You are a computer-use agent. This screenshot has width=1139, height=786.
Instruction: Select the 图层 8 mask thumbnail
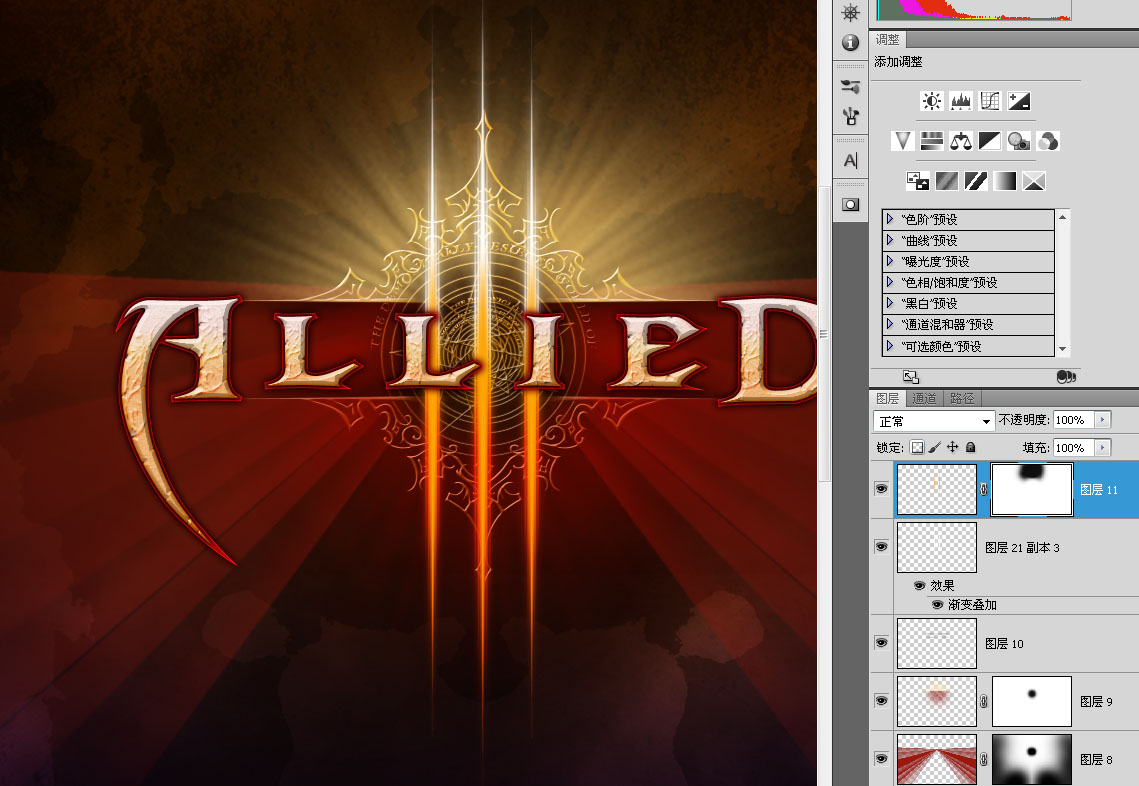pyautogui.click(x=1031, y=760)
